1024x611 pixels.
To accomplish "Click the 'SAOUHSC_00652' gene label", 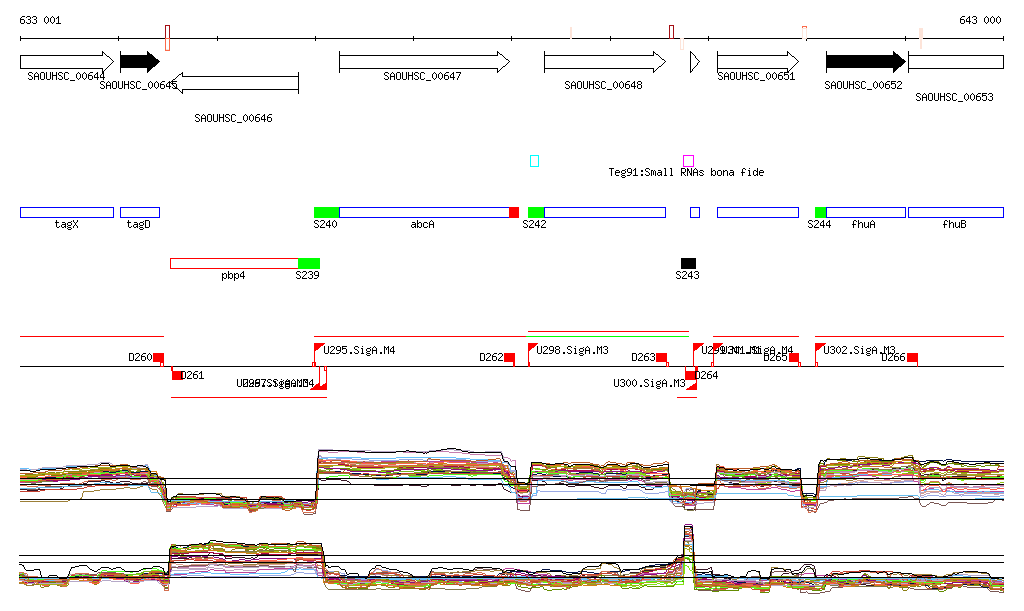I will pyautogui.click(x=863, y=86).
